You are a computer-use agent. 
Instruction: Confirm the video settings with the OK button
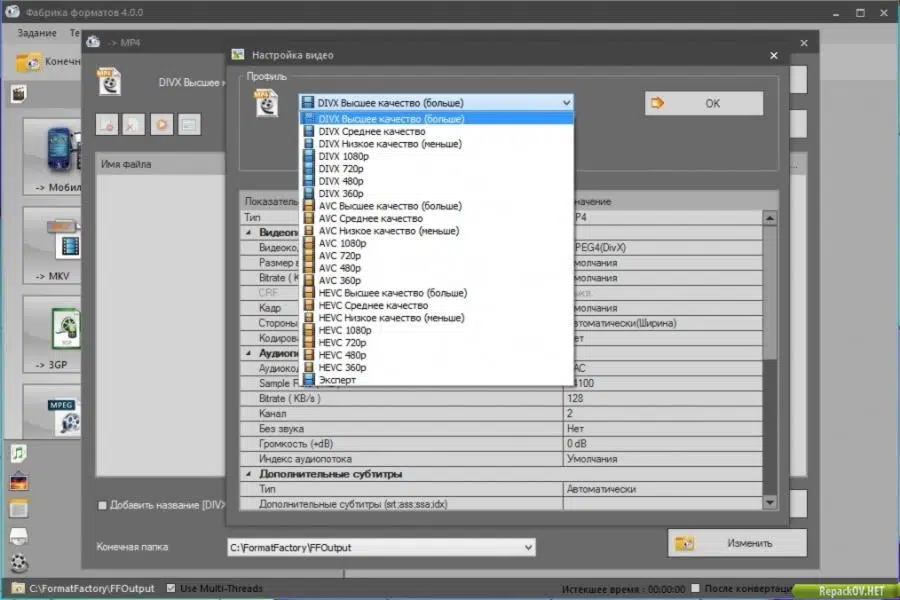704,103
